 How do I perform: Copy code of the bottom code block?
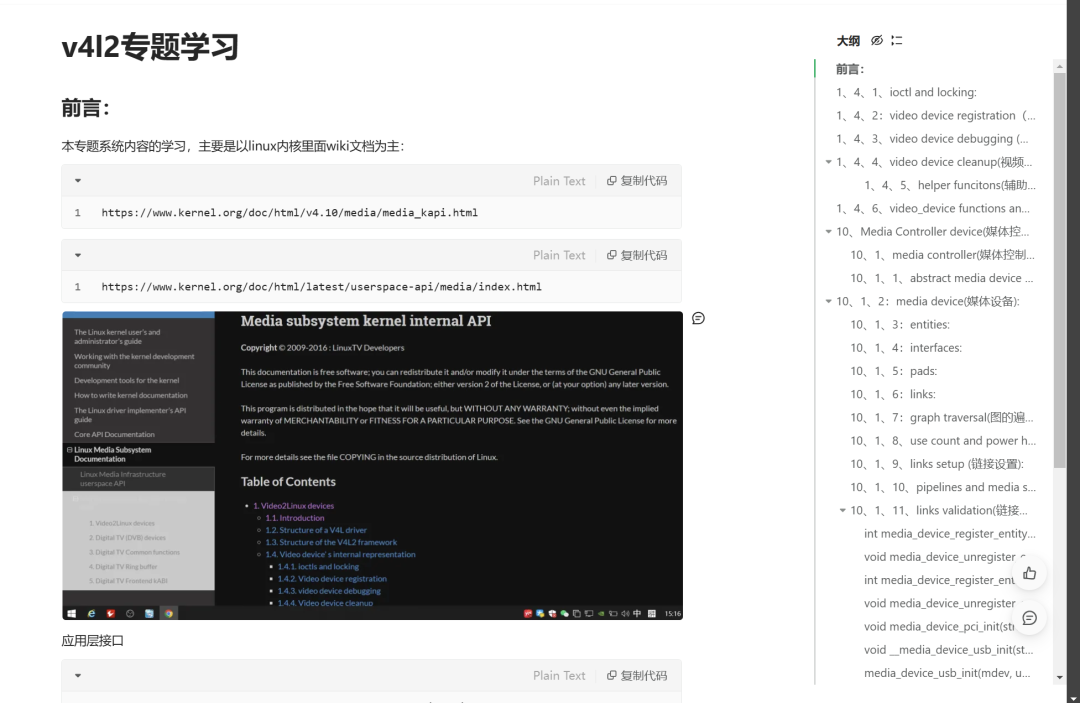click(637, 675)
